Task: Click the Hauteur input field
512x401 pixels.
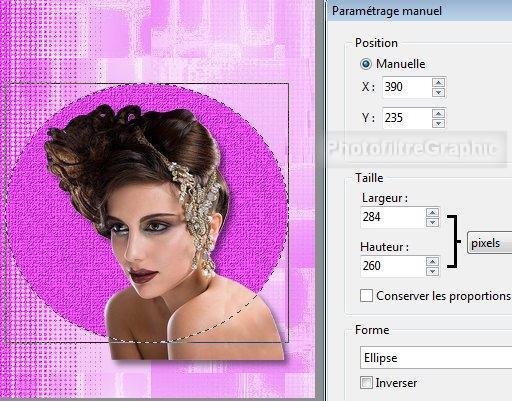Action: [393, 266]
